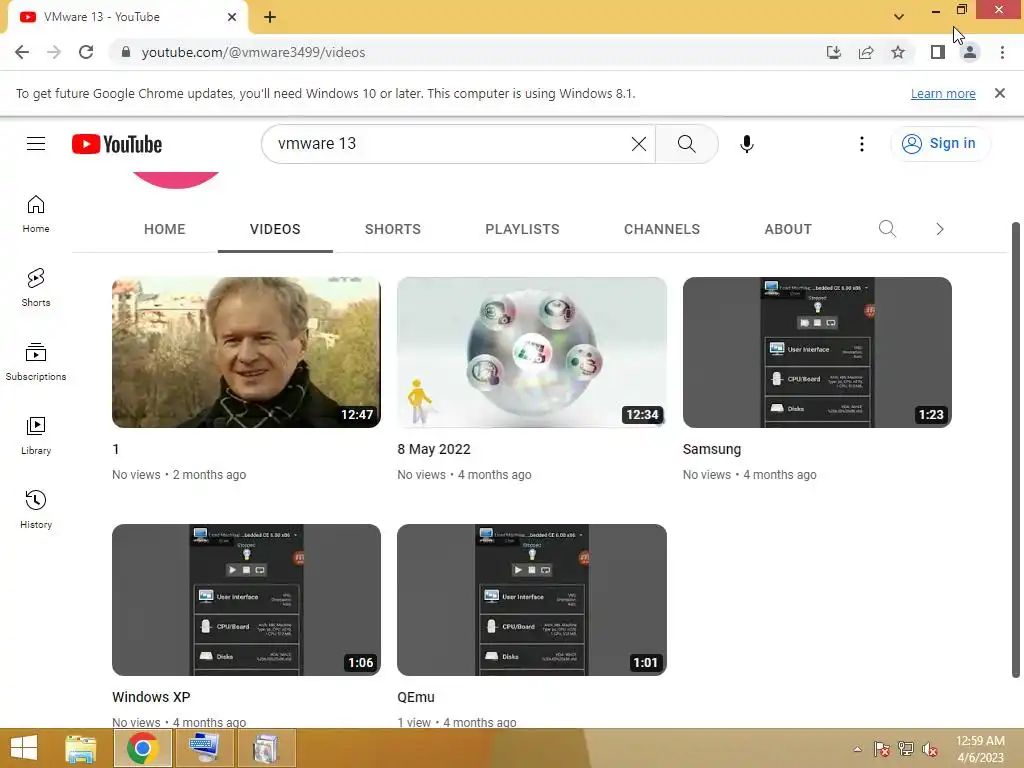Play the QEmu 1:01 thumbnail

point(532,600)
